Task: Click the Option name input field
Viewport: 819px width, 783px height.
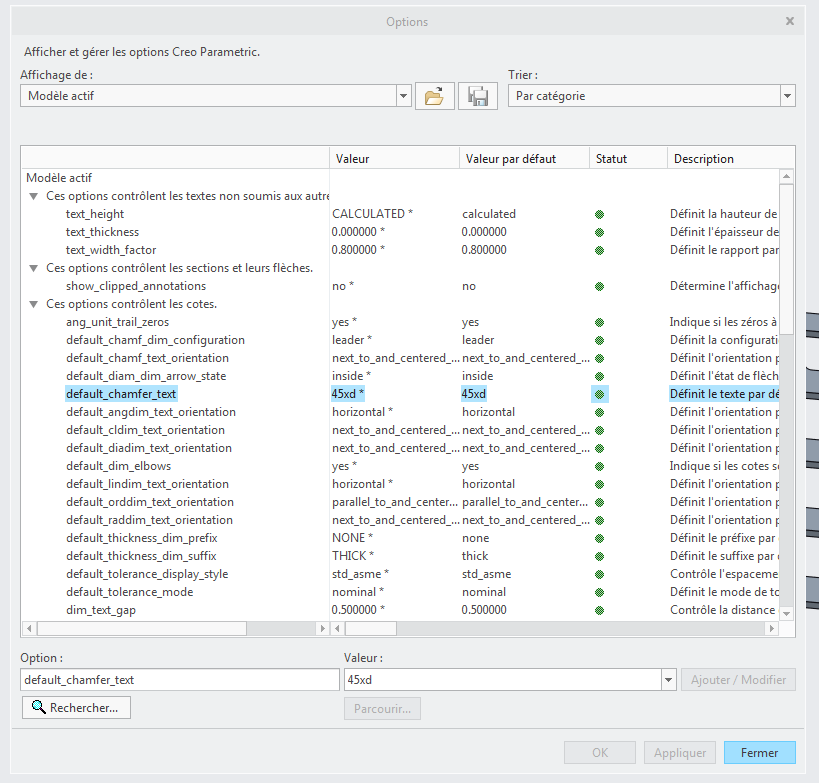Action: point(180,680)
